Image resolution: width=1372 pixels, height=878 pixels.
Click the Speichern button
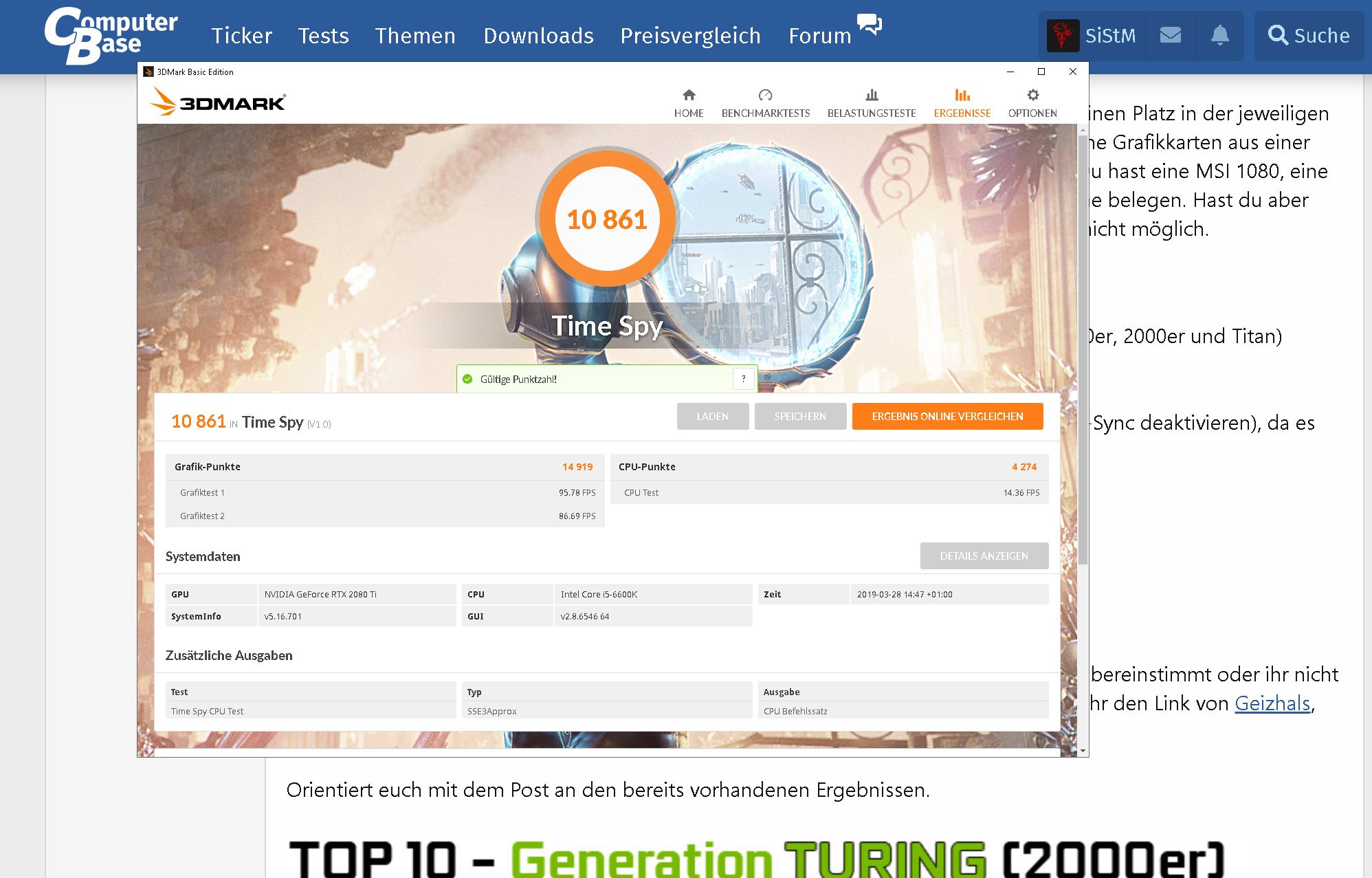(800, 417)
